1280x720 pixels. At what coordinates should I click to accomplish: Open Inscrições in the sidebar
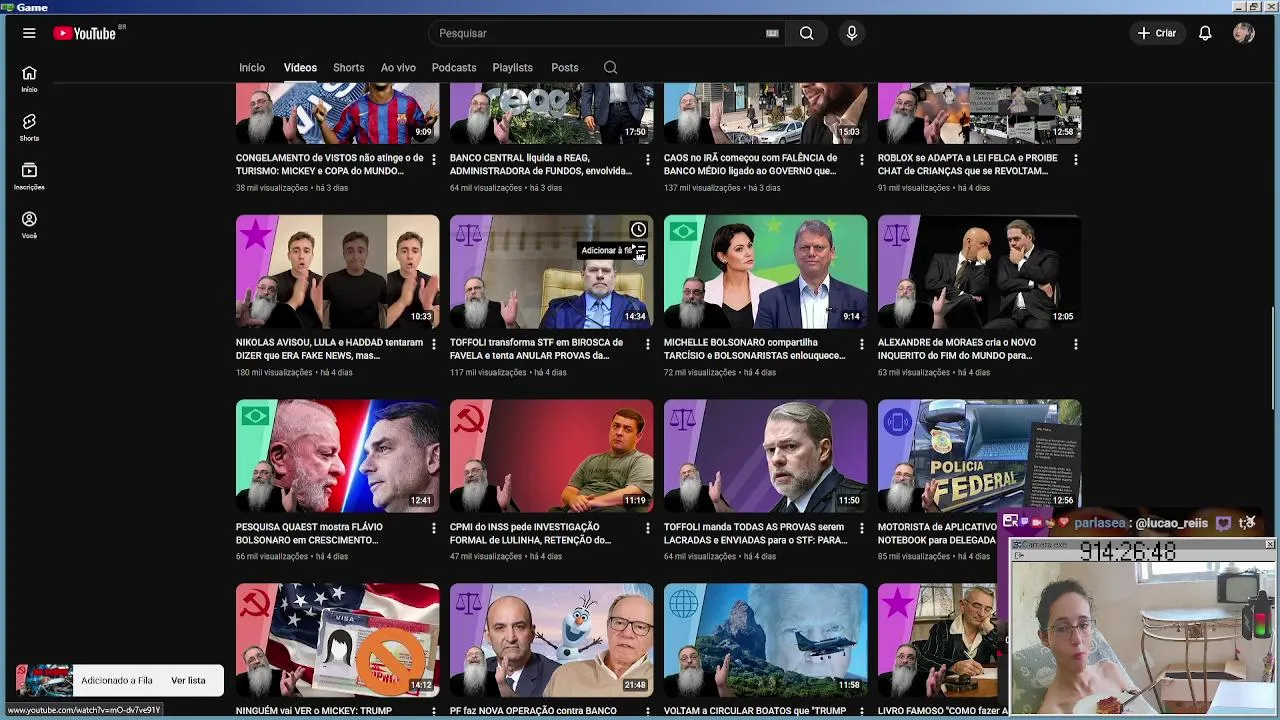[29, 177]
